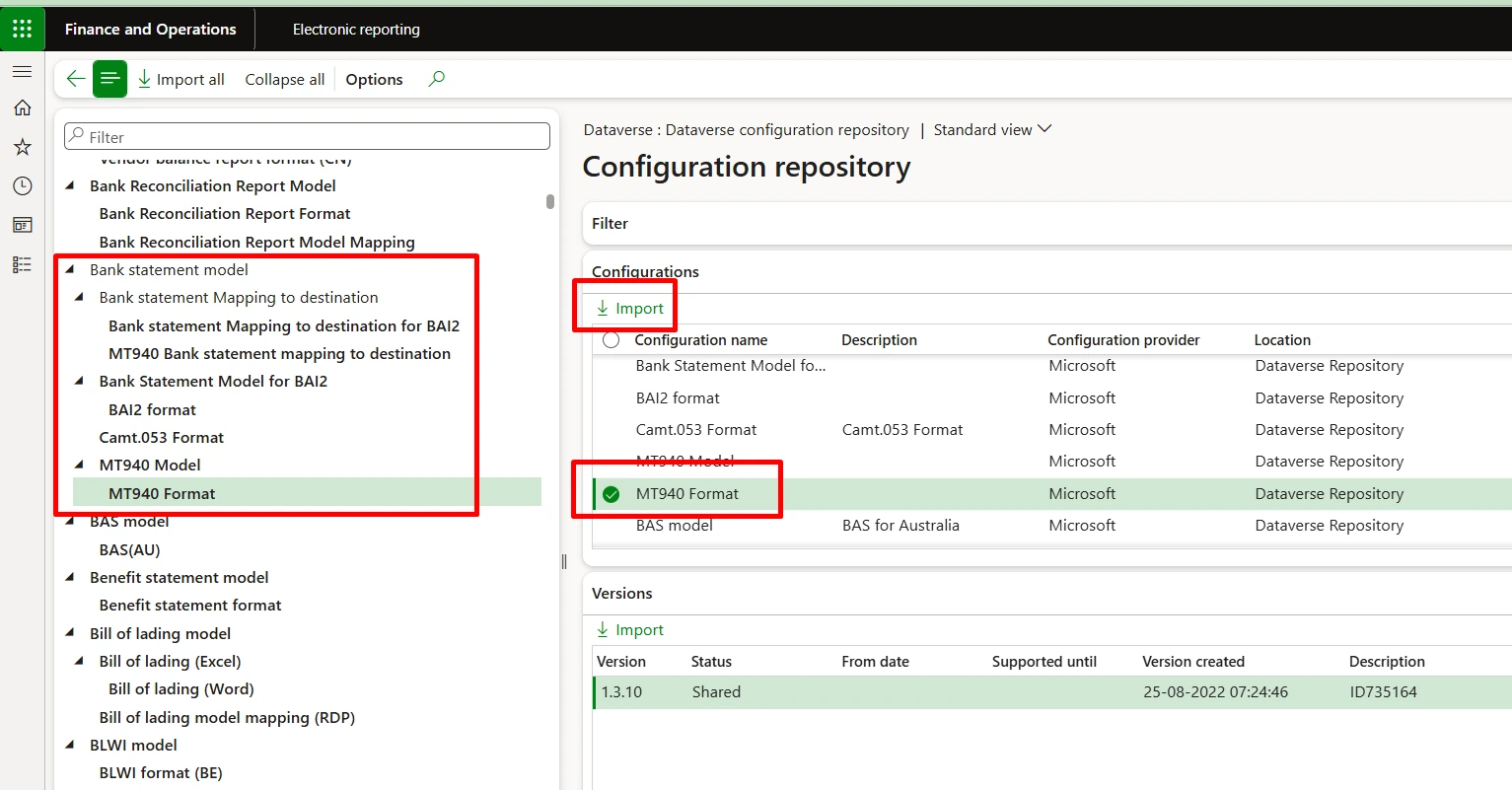
Task: Open Recent clock icon in sidebar
Action: (x=22, y=185)
